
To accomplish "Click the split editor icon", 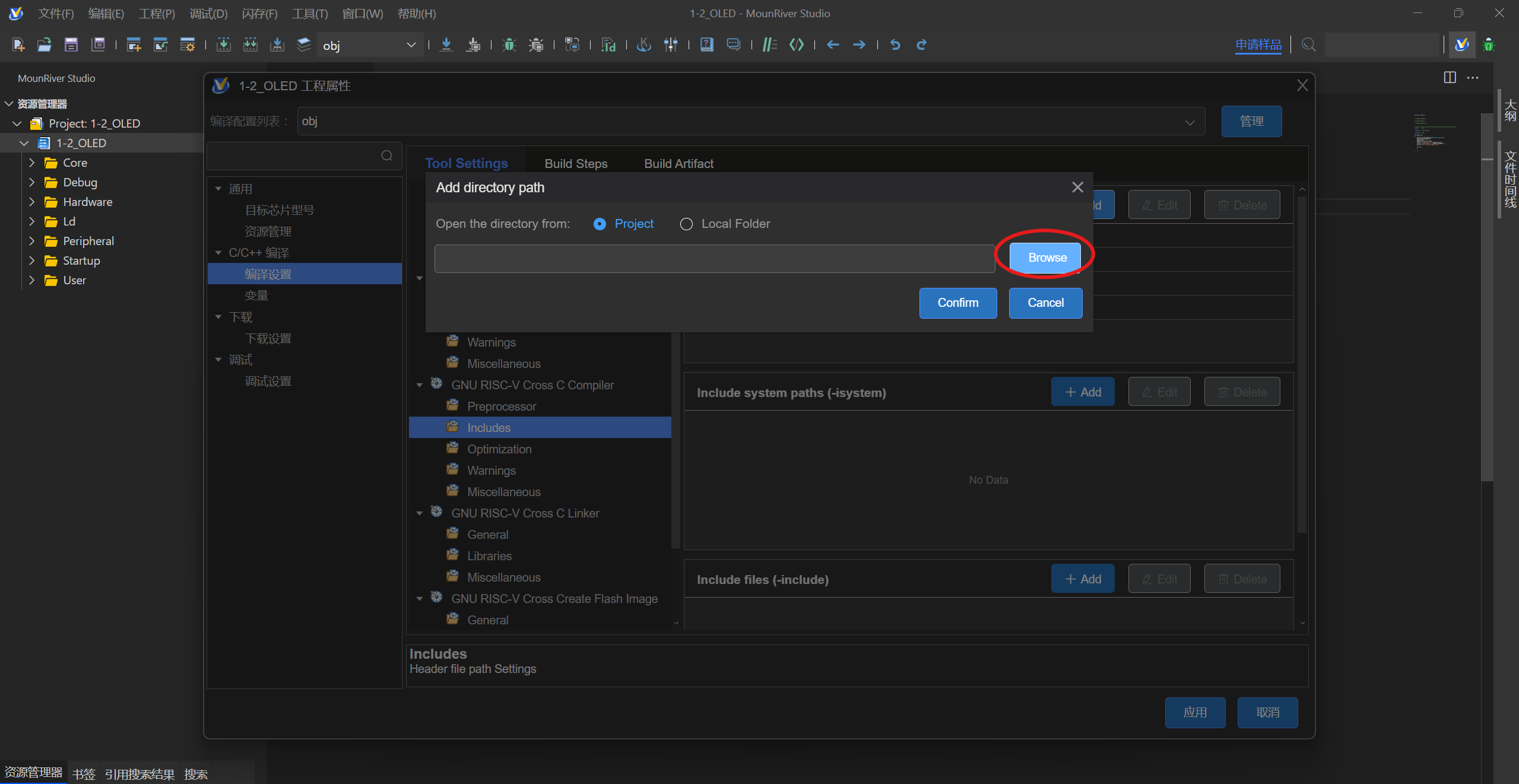I will pos(1450,78).
